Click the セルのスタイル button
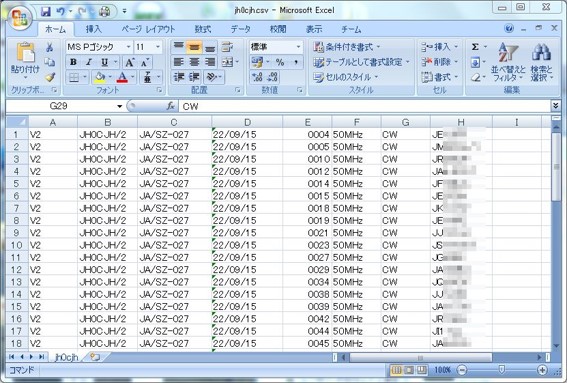The width and height of the screenshot is (567, 383). click(346, 77)
